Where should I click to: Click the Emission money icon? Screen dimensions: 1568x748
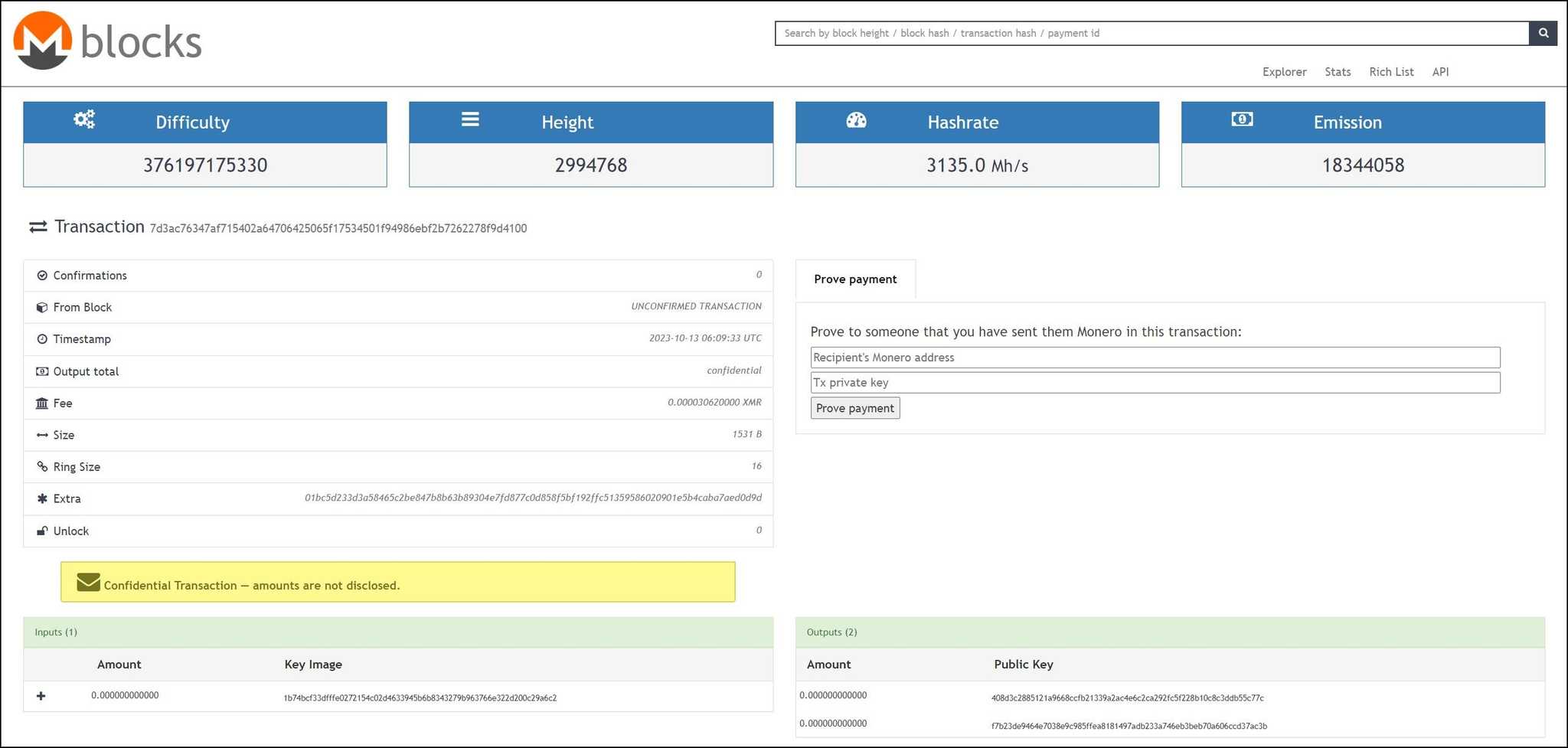click(x=1242, y=119)
